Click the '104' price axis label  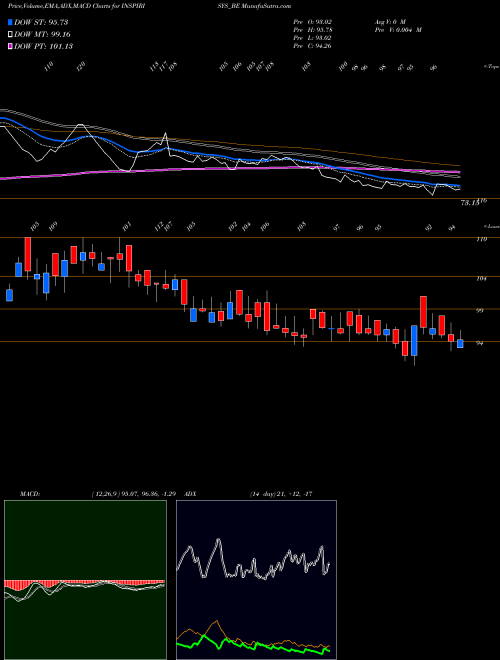point(481,278)
